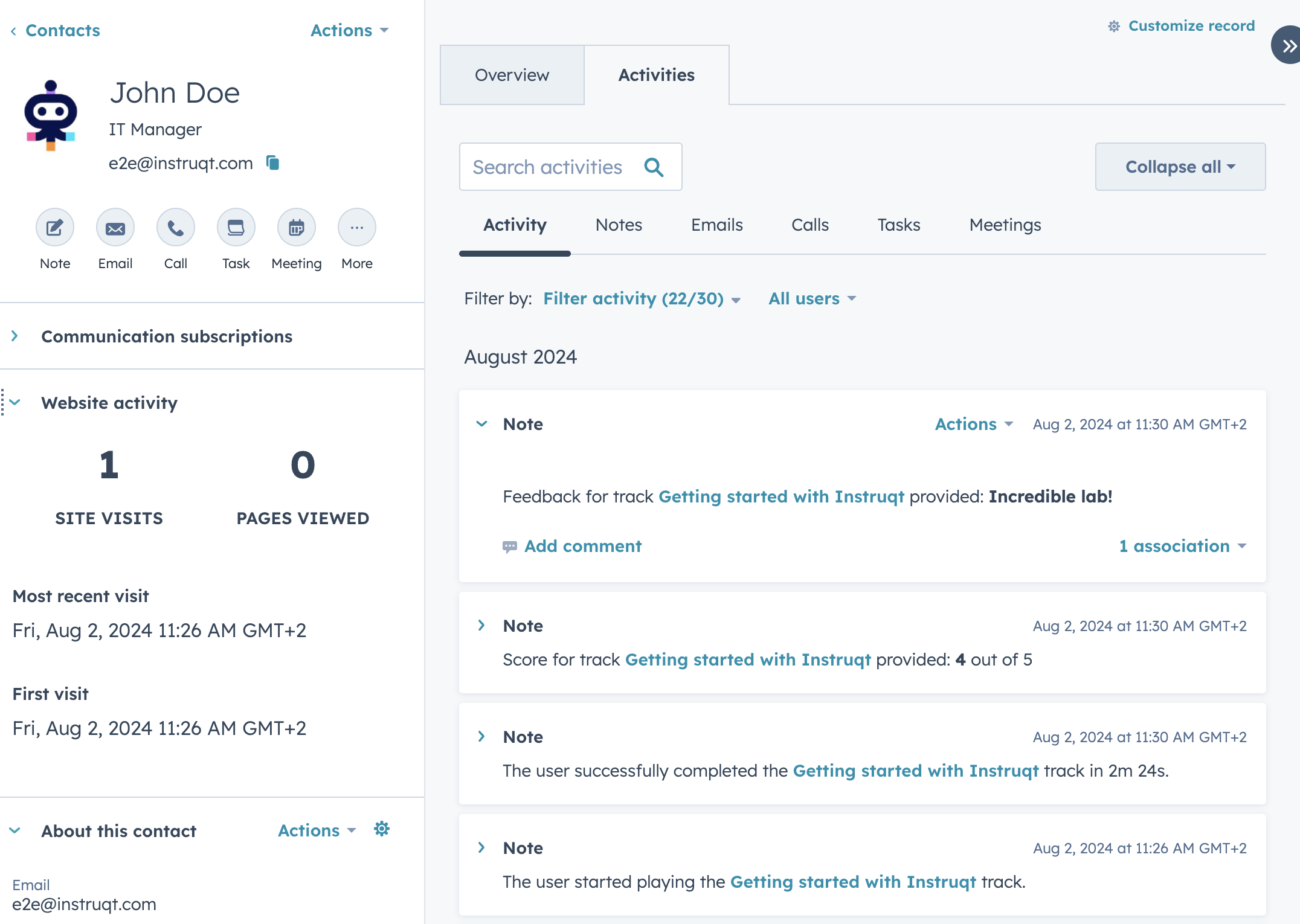
Task: Open the Collapse all dropdown
Action: pos(1180,167)
